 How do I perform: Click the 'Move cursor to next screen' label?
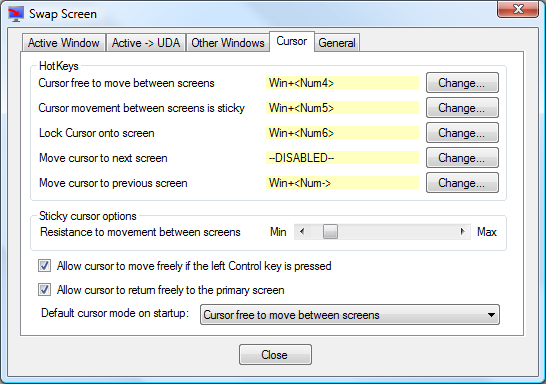(103, 158)
